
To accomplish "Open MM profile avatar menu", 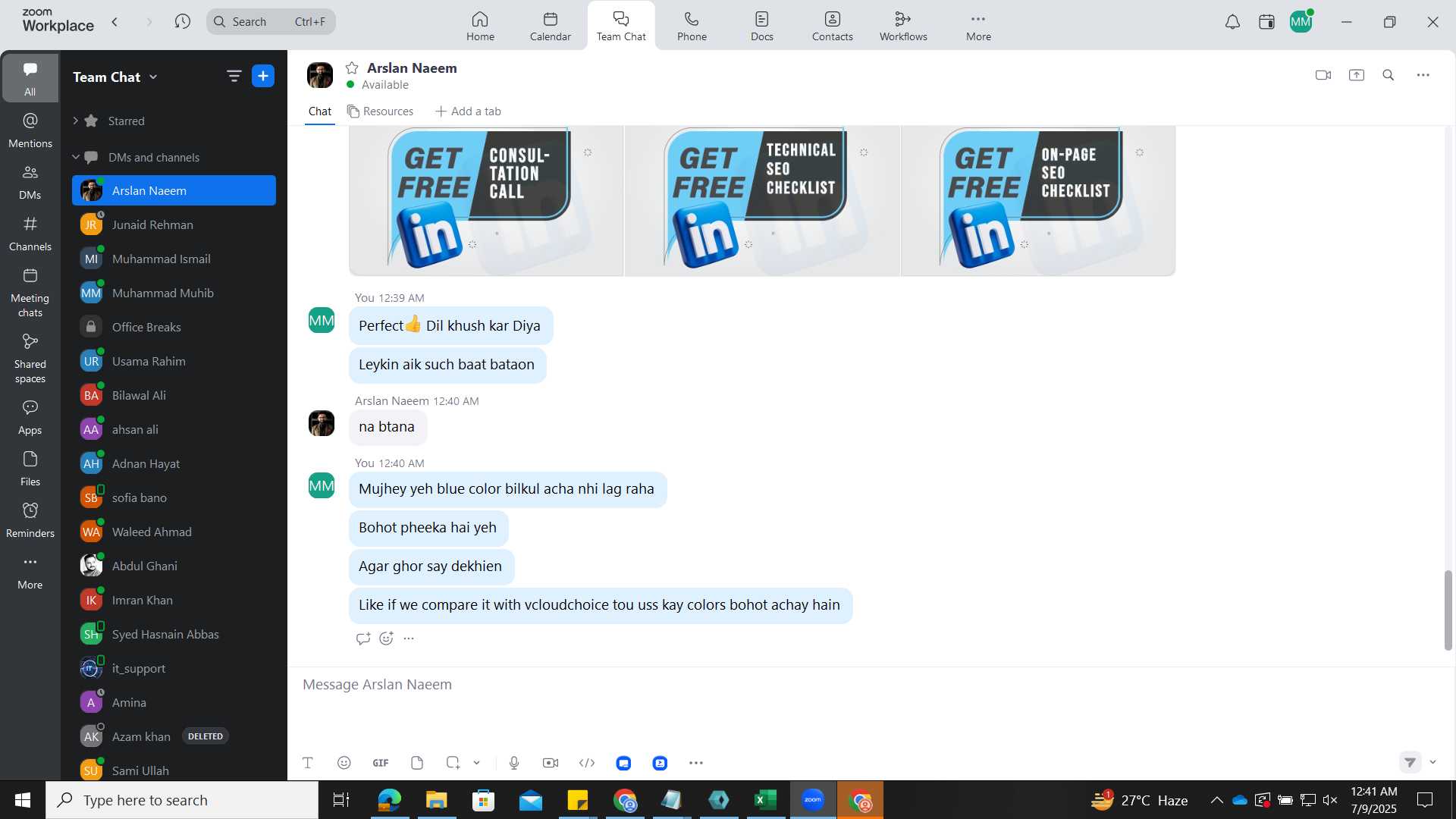I will (1301, 22).
